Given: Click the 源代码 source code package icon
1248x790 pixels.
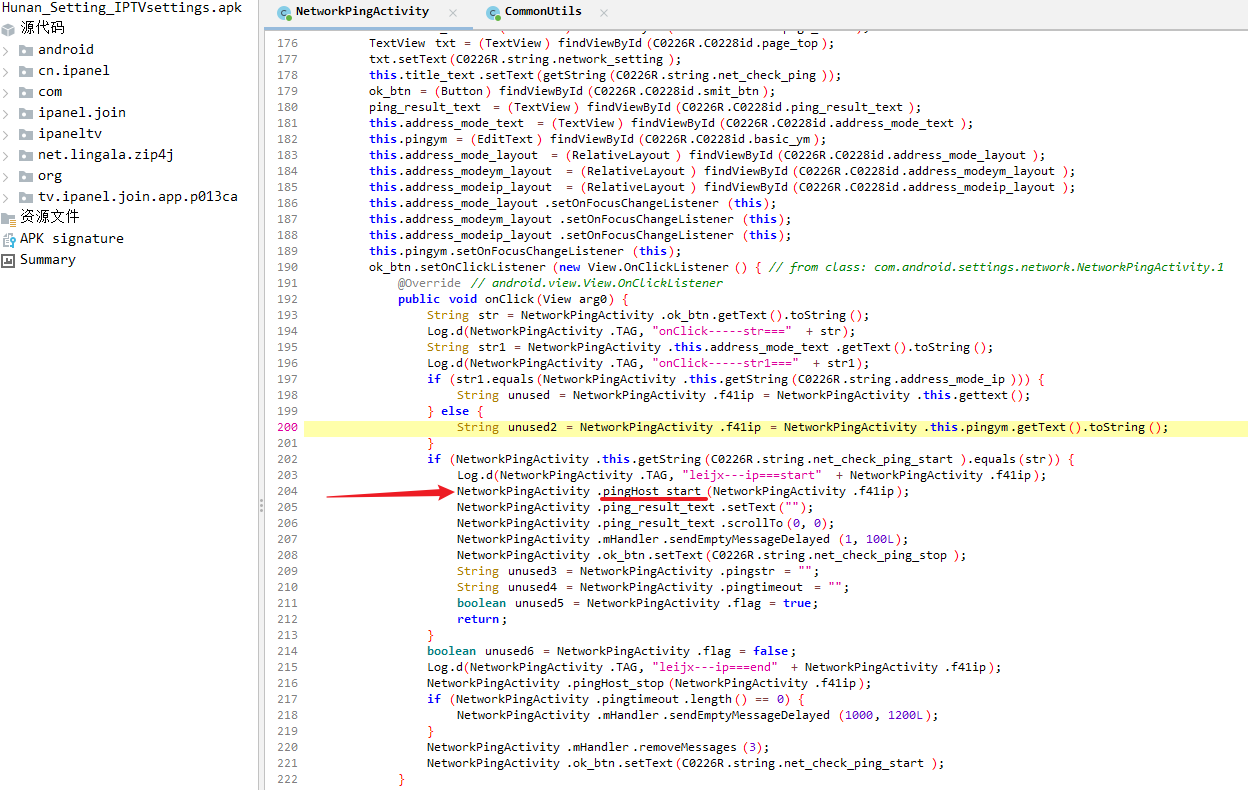Looking at the screenshot, I should point(8,28).
